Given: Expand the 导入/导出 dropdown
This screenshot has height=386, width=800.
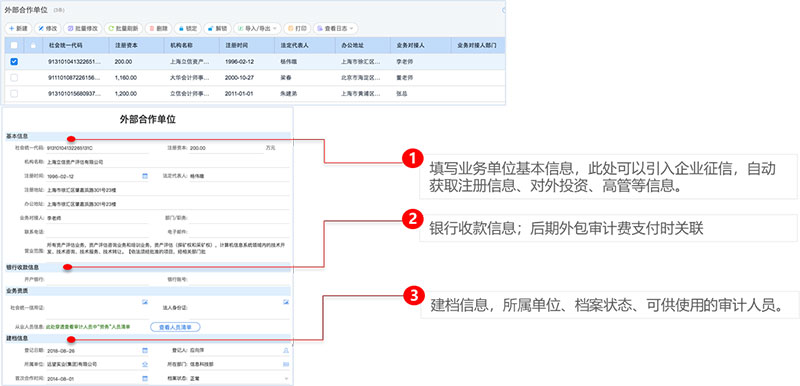Looking at the screenshot, I should click(258, 29).
